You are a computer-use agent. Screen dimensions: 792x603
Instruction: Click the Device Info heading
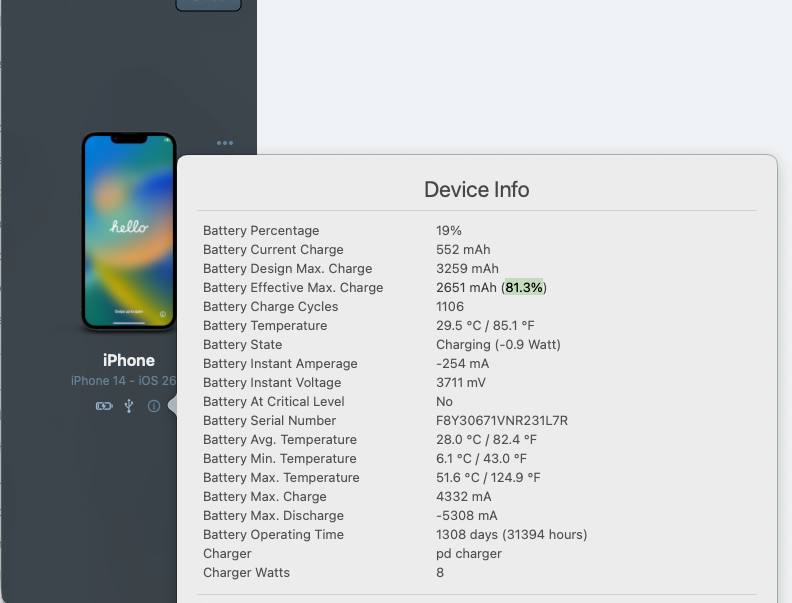(476, 190)
